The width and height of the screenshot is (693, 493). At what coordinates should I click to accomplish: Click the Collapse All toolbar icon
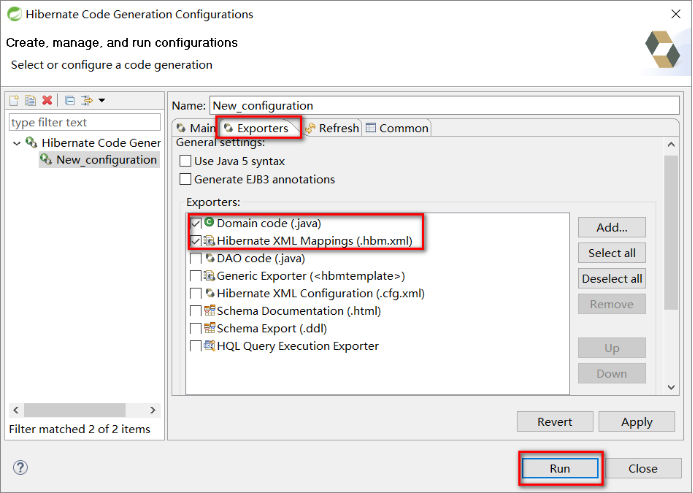click(70, 100)
